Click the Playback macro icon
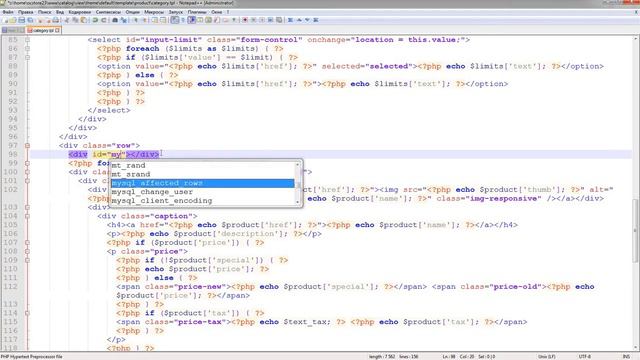This screenshot has height=360, width=640. [262, 20]
